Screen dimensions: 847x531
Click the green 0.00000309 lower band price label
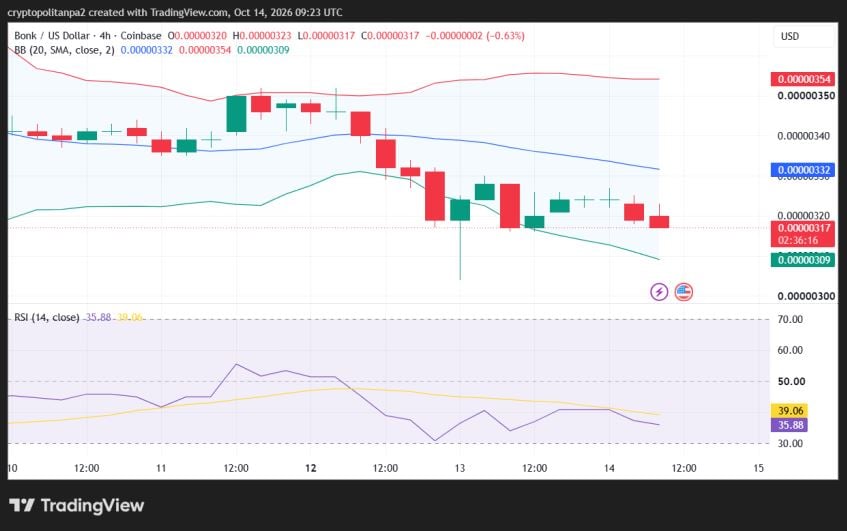click(803, 260)
